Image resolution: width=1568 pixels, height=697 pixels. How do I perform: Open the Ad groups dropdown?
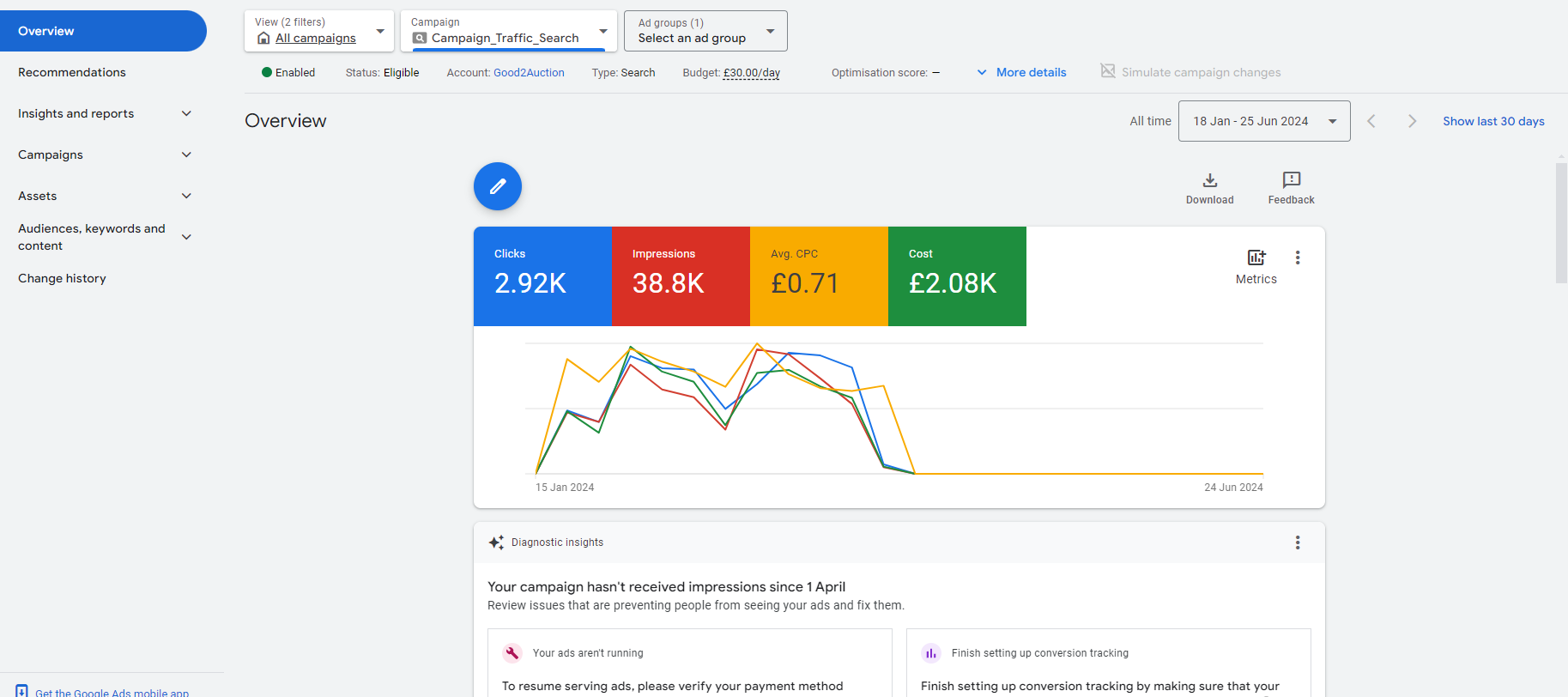coord(705,31)
